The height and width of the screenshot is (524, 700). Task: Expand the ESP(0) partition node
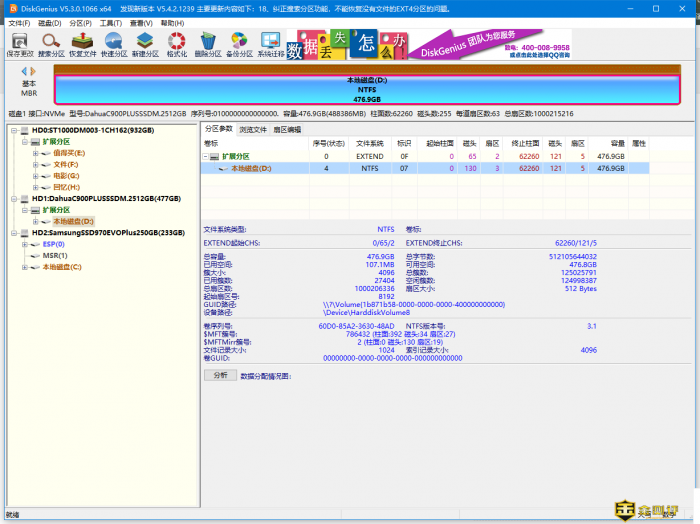[25, 243]
